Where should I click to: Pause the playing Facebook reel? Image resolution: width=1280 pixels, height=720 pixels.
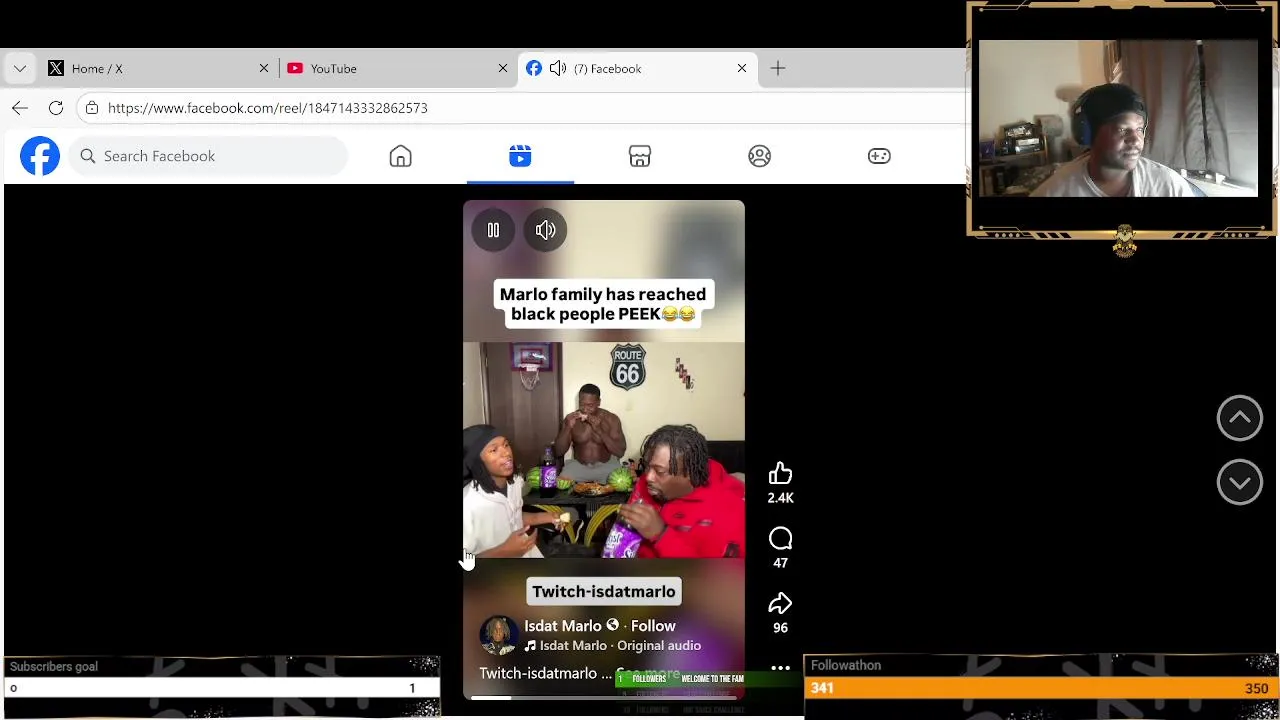[493, 230]
